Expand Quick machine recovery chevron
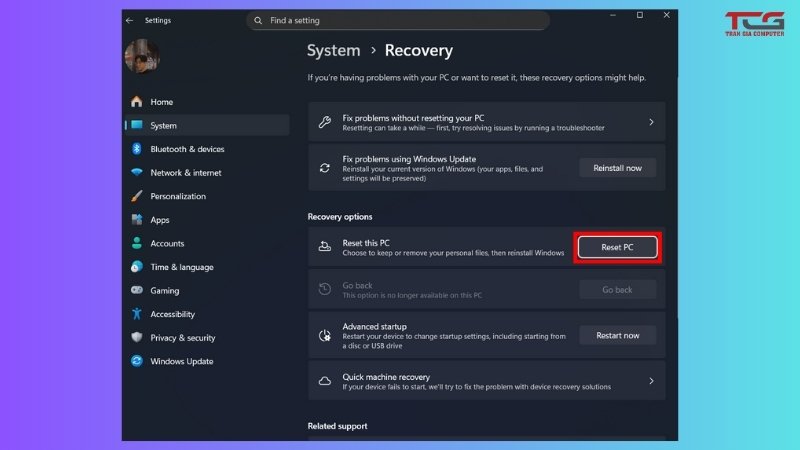This screenshot has height=450, width=800. [651, 381]
